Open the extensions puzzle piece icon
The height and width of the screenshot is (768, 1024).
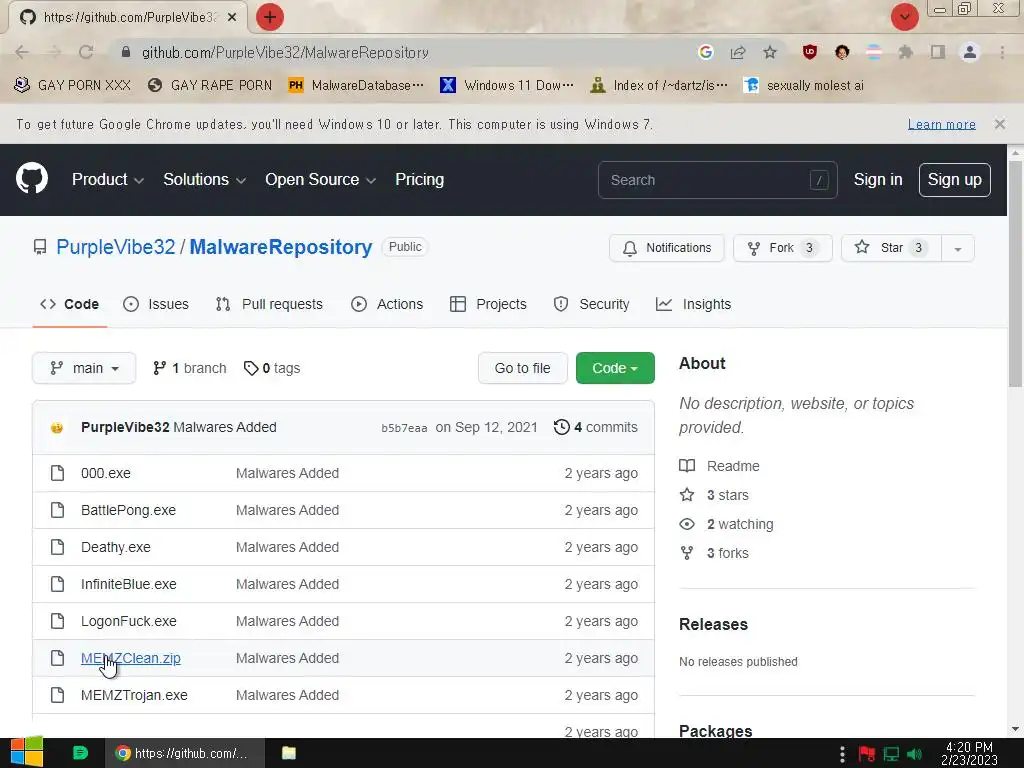pyautogui.click(x=905, y=52)
